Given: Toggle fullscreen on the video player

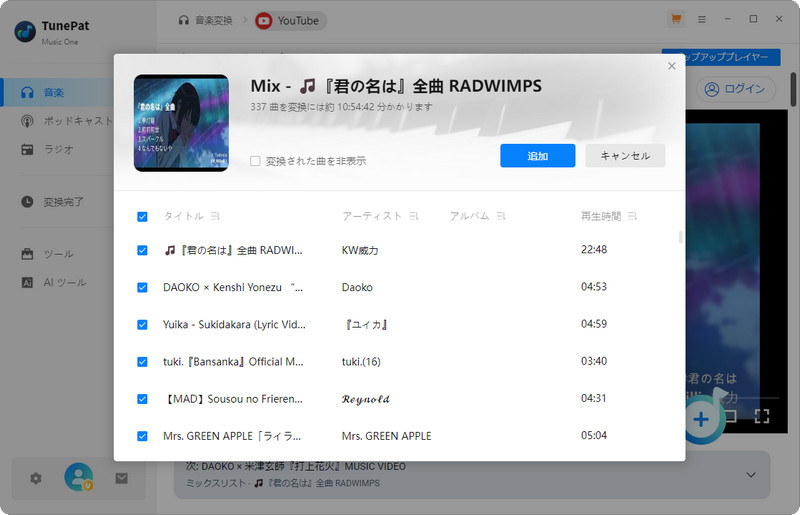Looking at the screenshot, I should (762, 416).
